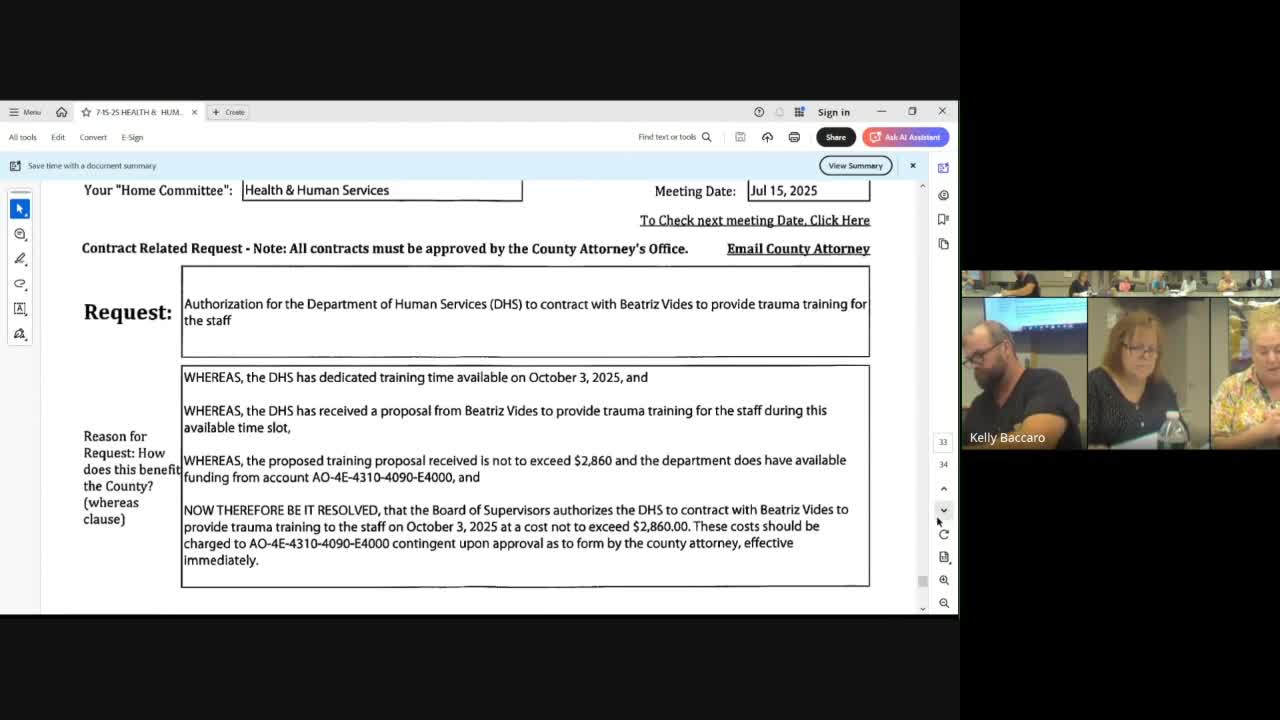
Task: Click the document summary banner icon
Action: (x=15, y=166)
